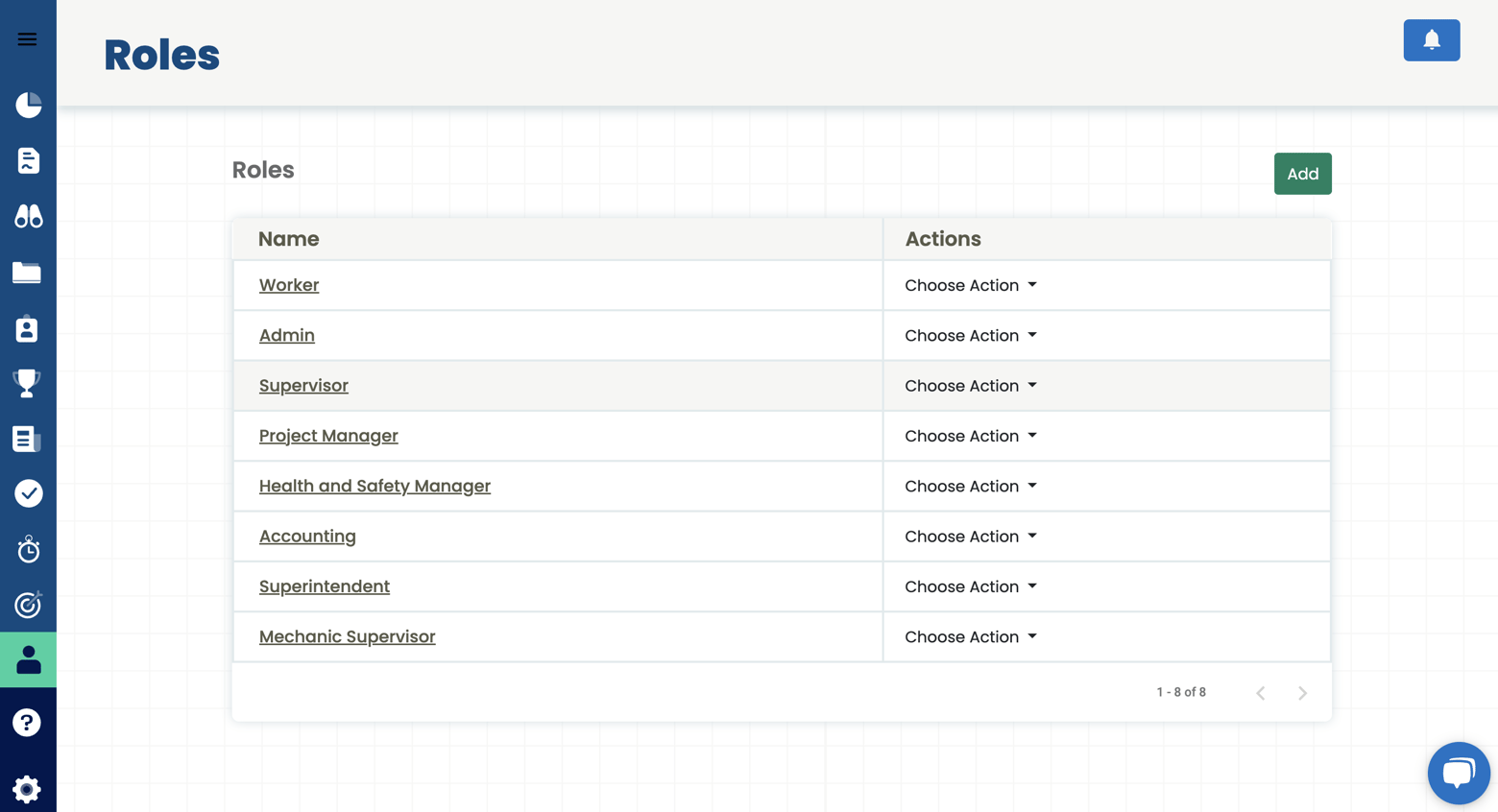The height and width of the screenshot is (812, 1498).
Task: Select the active user sidebar item
Action: [28, 659]
